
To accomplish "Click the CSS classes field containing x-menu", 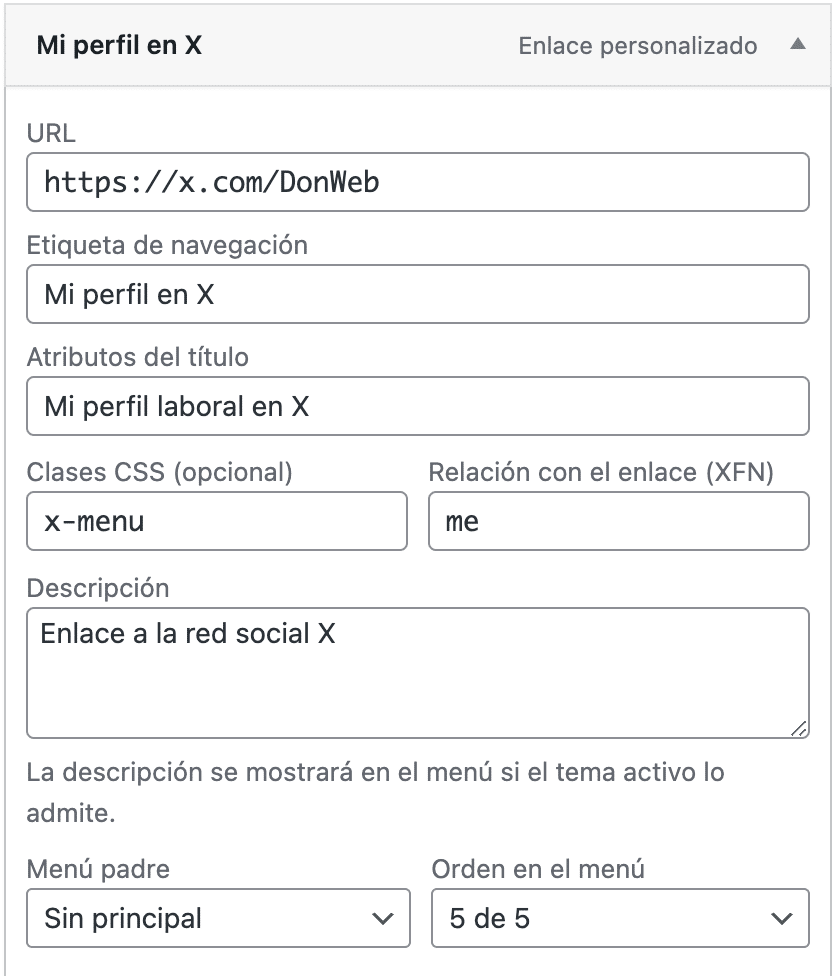I will tap(217, 521).
